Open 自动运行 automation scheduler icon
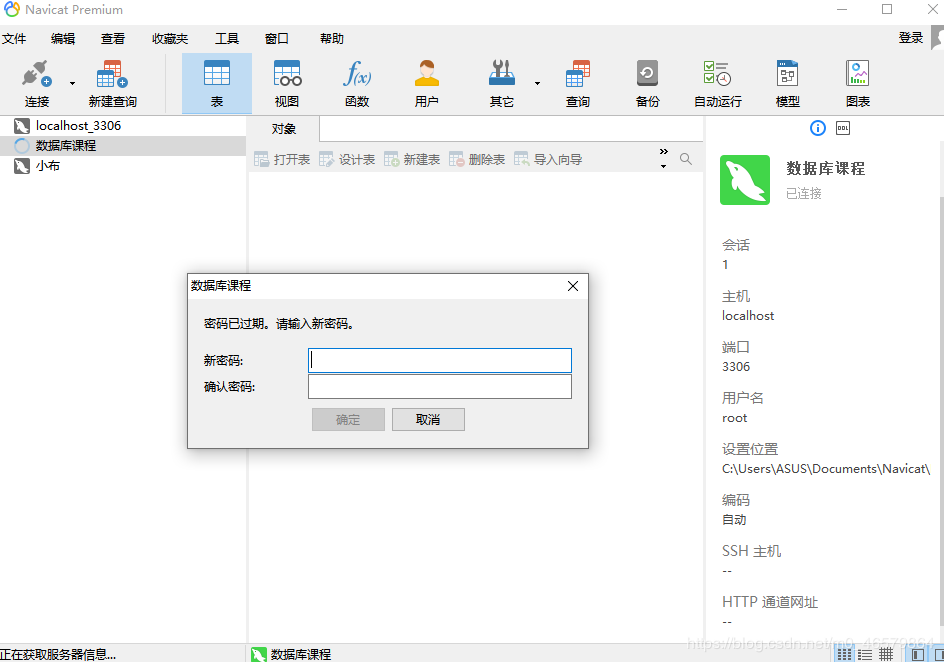Viewport: 944px width, 662px height. click(718, 81)
